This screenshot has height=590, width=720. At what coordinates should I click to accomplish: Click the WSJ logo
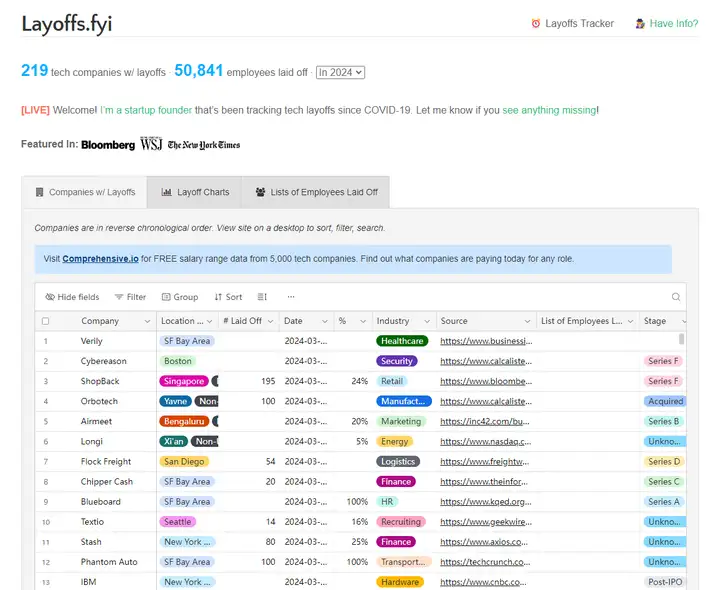tap(151, 144)
